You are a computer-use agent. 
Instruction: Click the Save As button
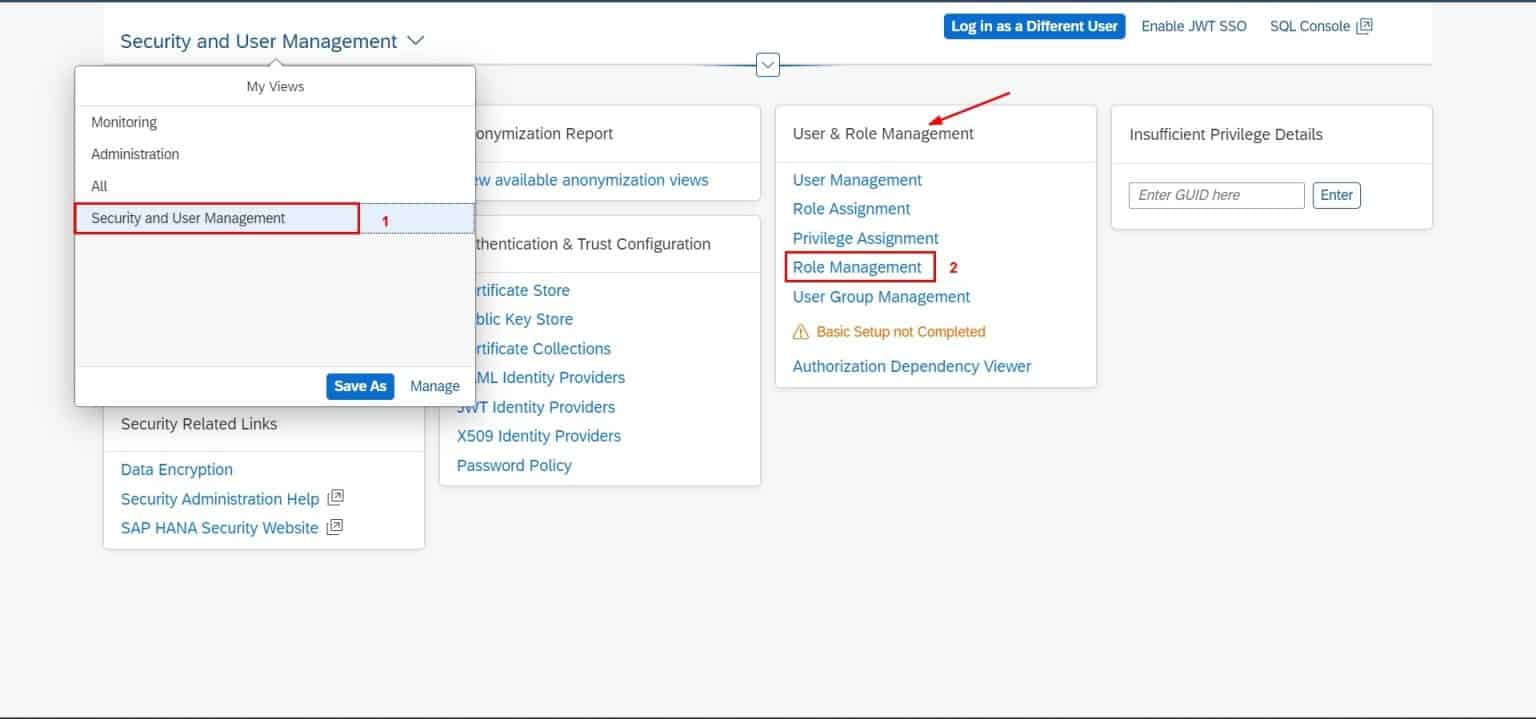pos(360,386)
